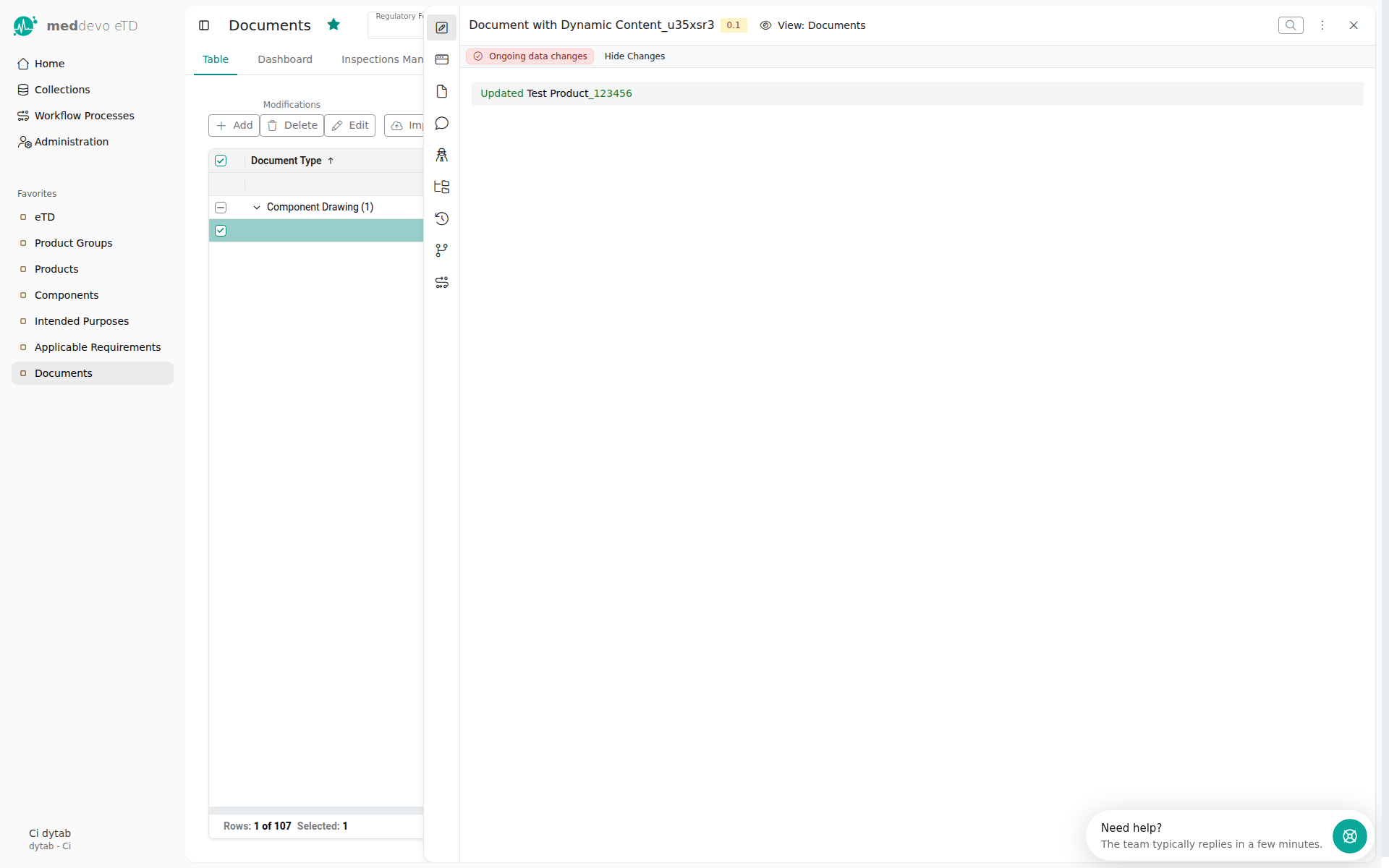The height and width of the screenshot is (868, 1389).
Task: Toggle the Documents favorite star
Action: [334, 25]
